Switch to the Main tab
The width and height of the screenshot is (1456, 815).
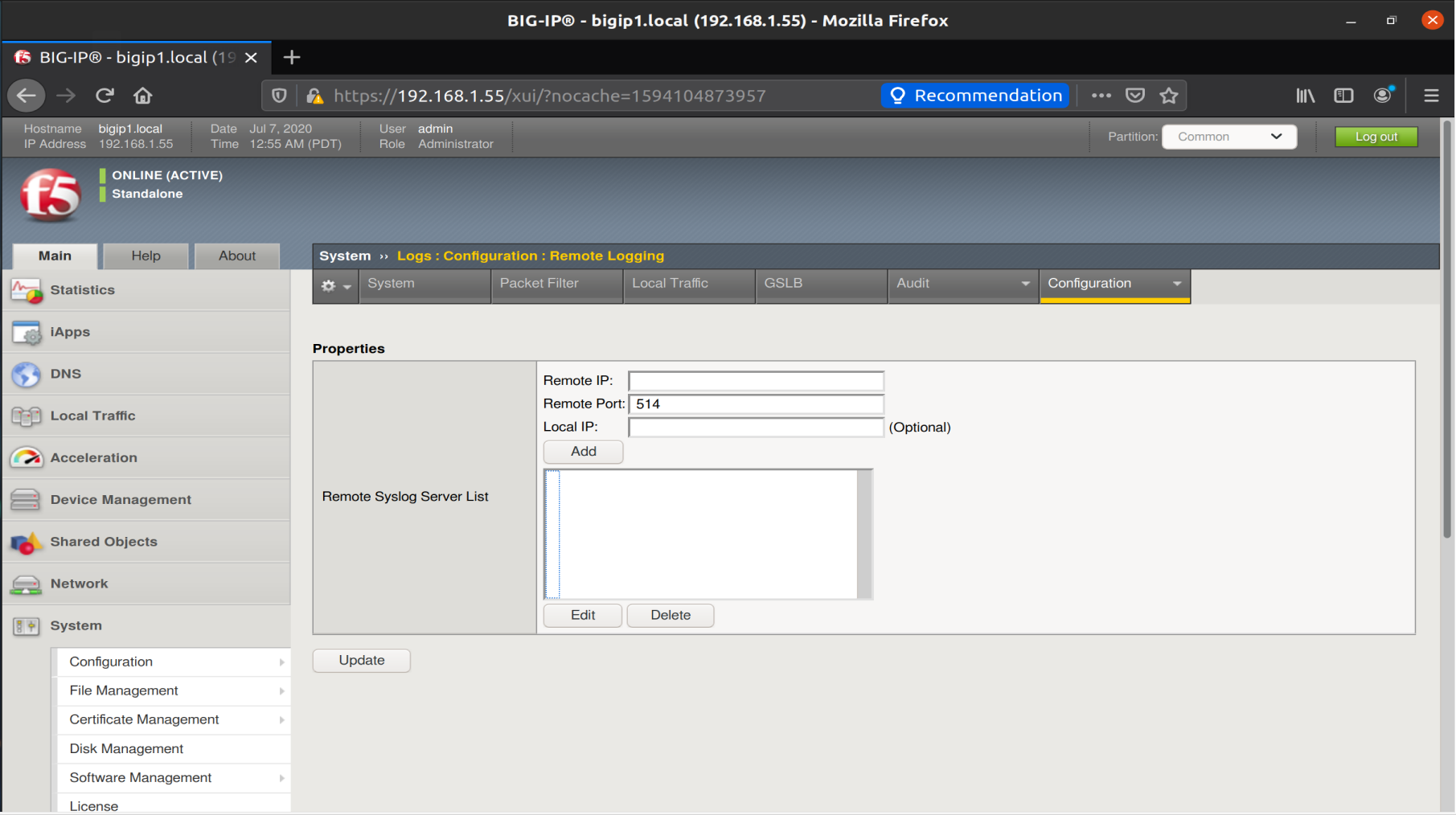point(55,256)
